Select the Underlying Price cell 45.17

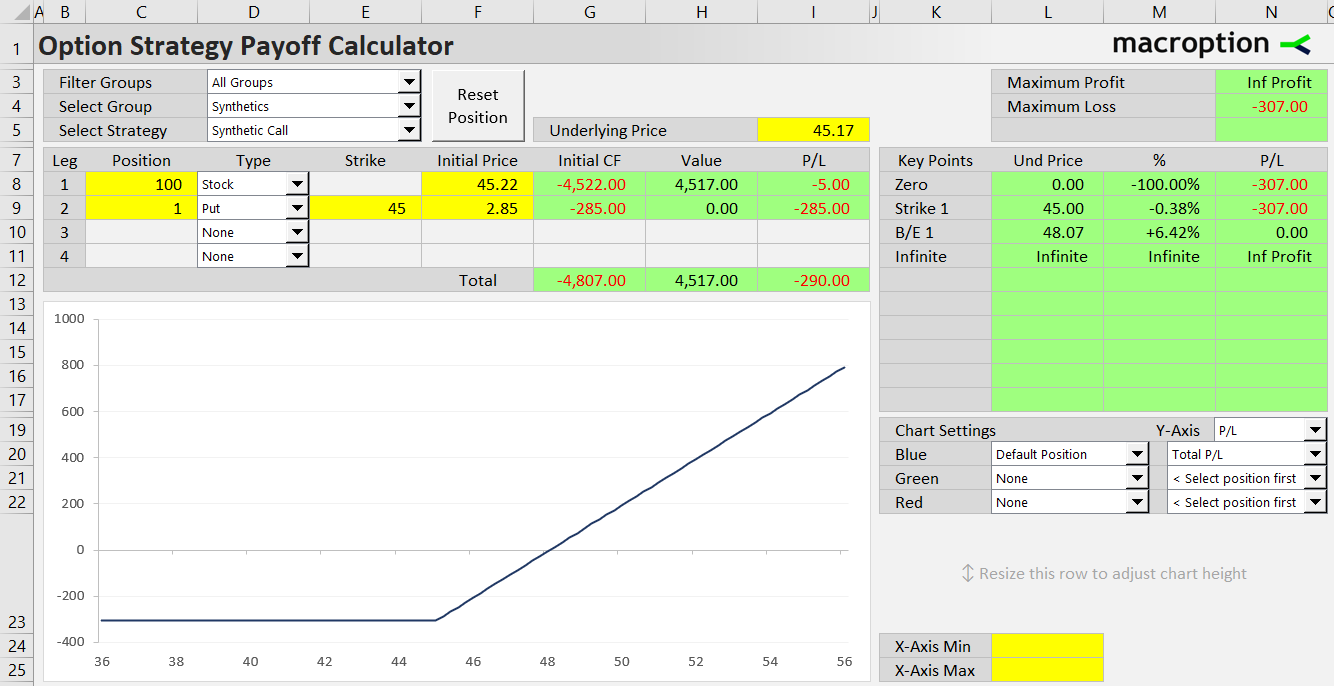813,130
